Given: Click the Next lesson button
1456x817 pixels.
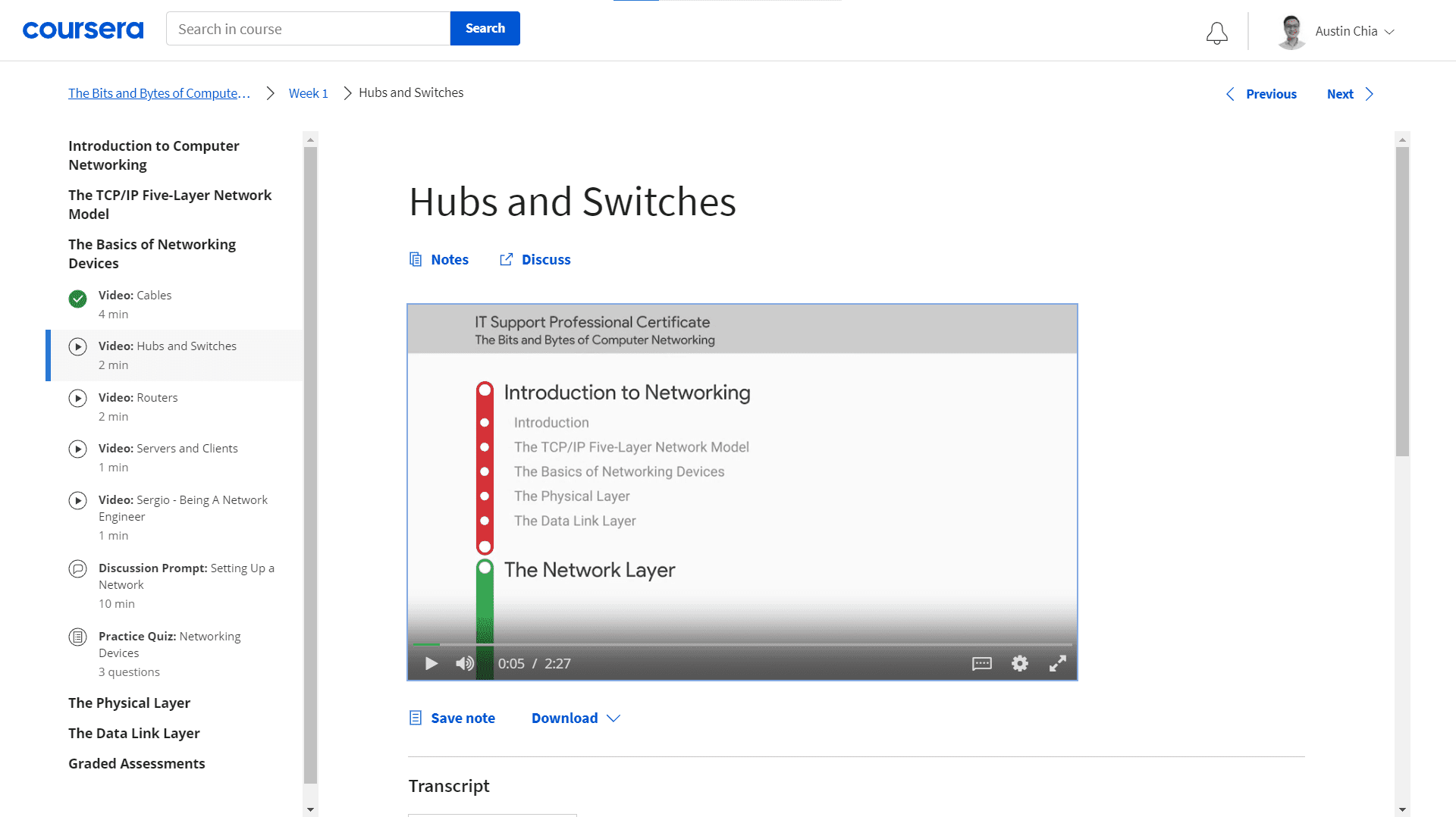Looking at the screenshot, I should pyautogui.click(x=1340, y=93).
